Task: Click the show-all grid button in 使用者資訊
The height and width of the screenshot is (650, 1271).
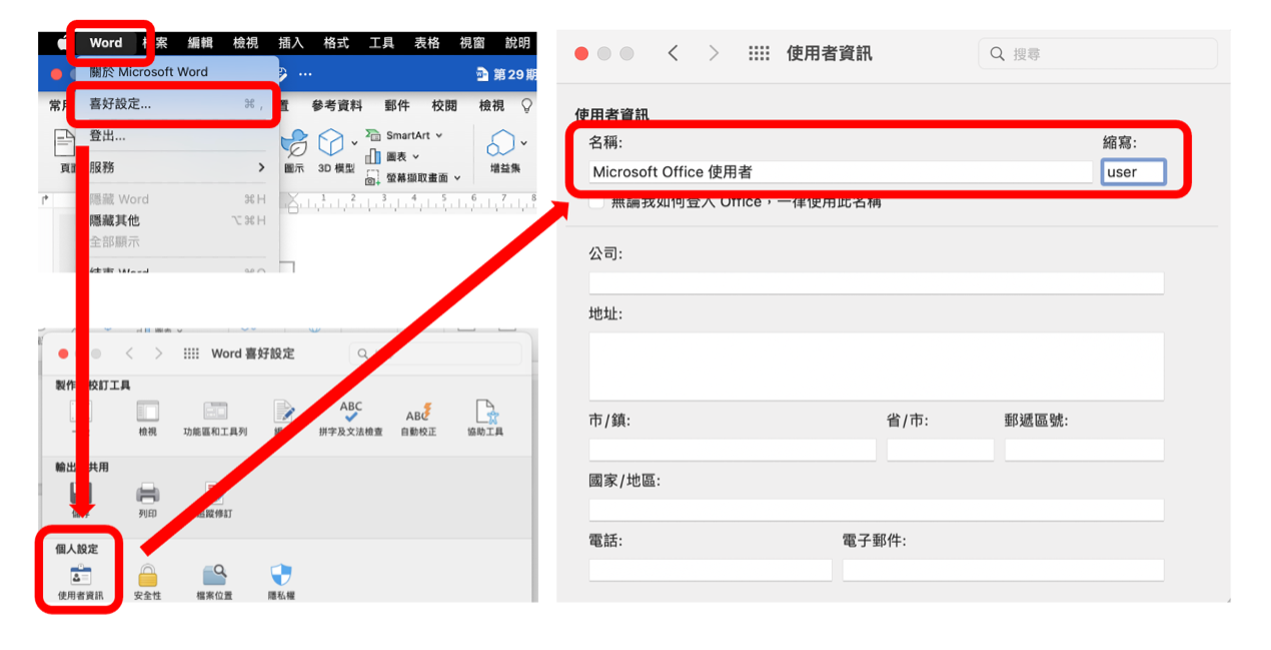Action: [x=759, y=54]
